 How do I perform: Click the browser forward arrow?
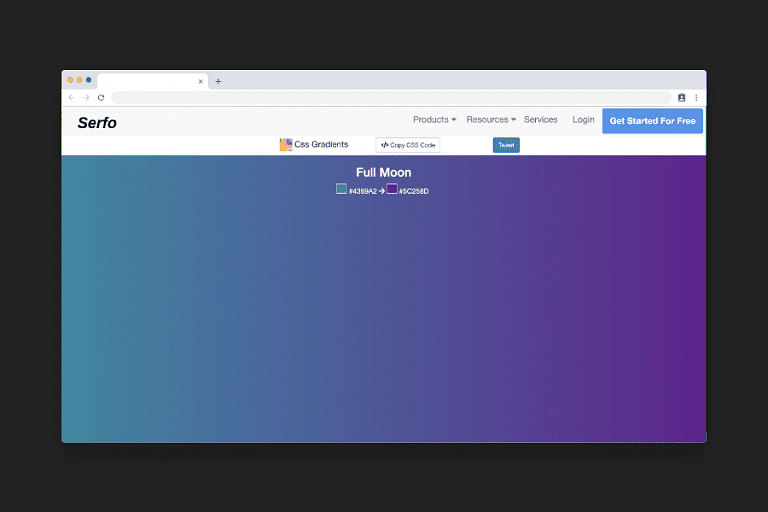[x=86, y=98]
